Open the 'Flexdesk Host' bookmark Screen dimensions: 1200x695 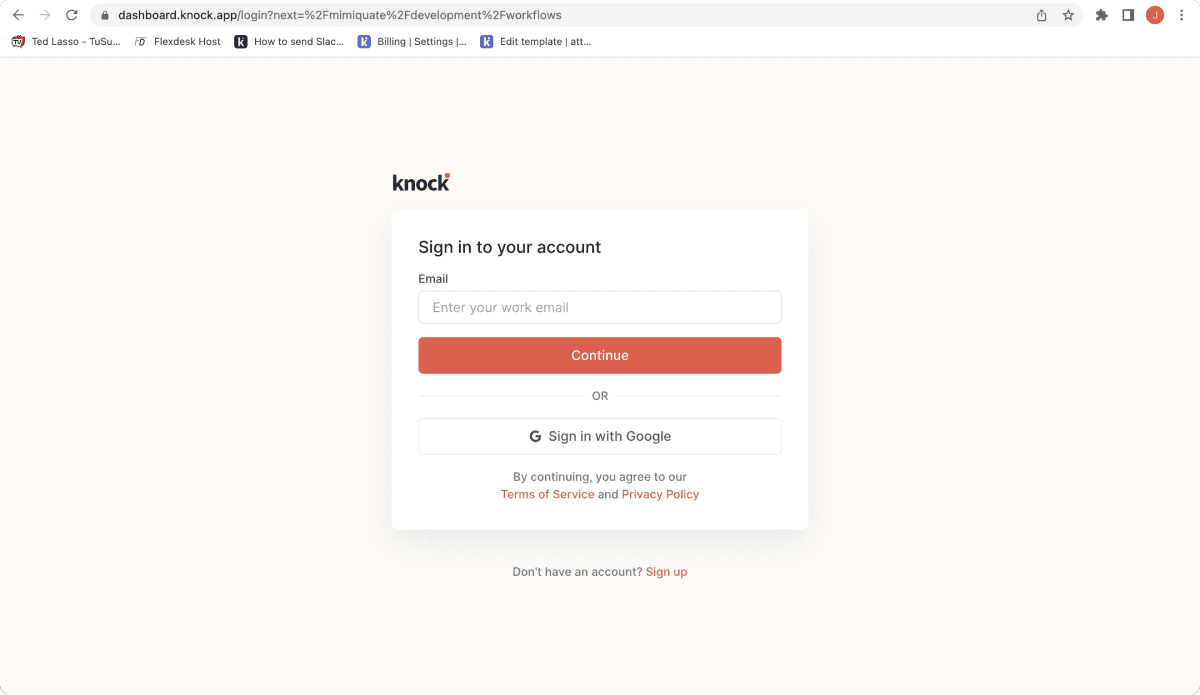(x=177, y=42)
